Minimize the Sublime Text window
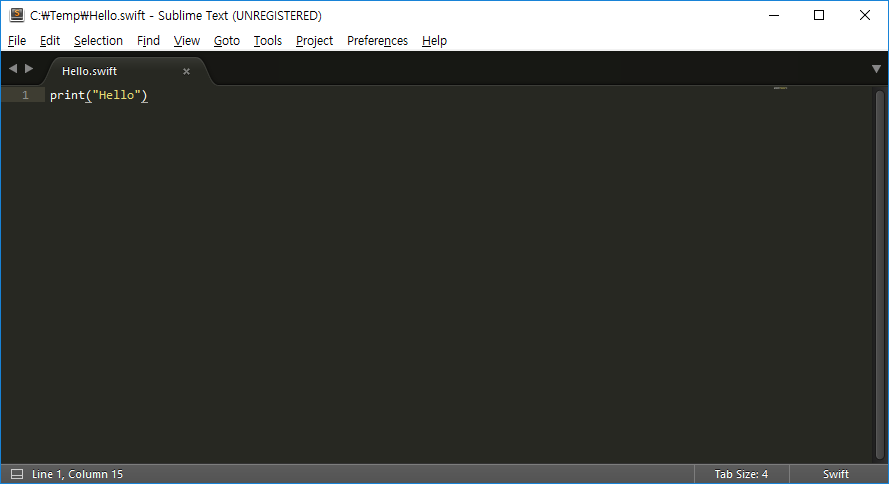Viewport: 889px width, 484px height. pos(774,15)
